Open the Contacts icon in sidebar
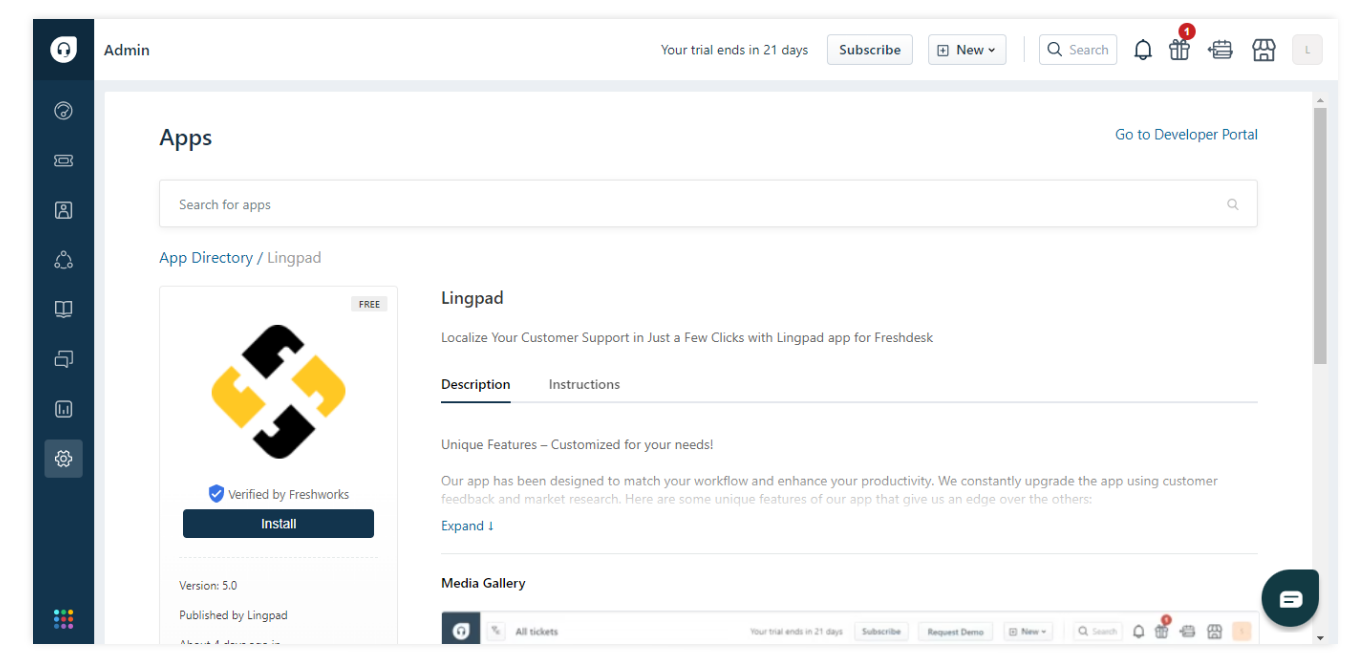This screenshot has height=669, width=1368. (x=63, y=210)
